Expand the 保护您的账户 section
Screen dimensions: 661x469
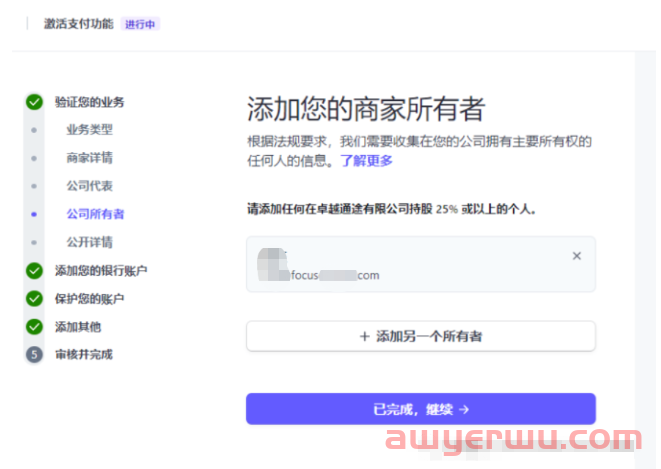click(x=90, y=299)
